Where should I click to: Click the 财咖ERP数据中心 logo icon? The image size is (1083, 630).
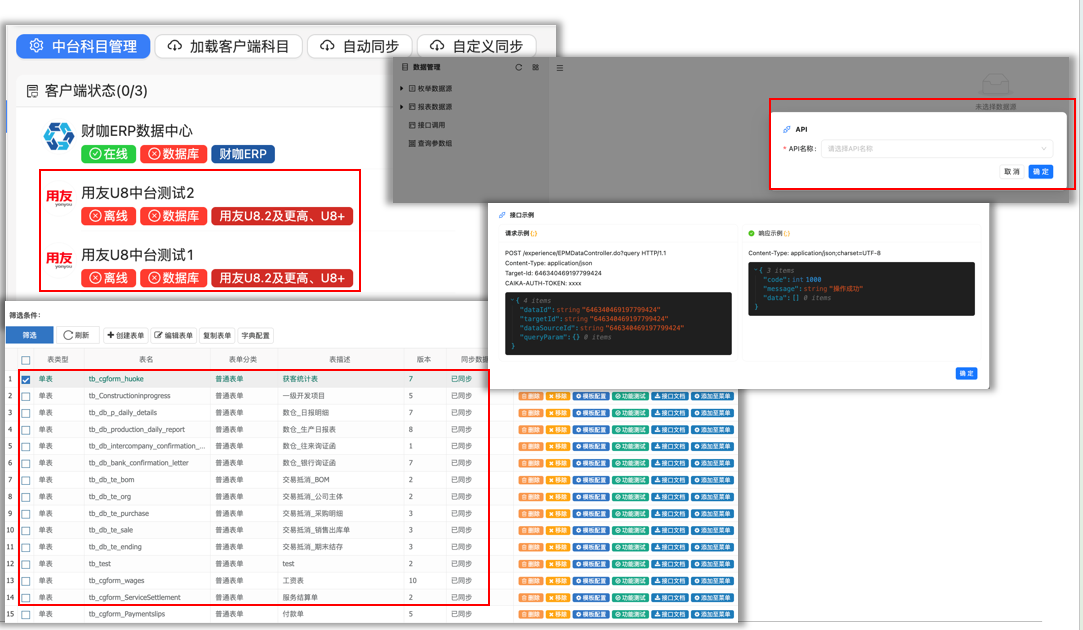59,137
